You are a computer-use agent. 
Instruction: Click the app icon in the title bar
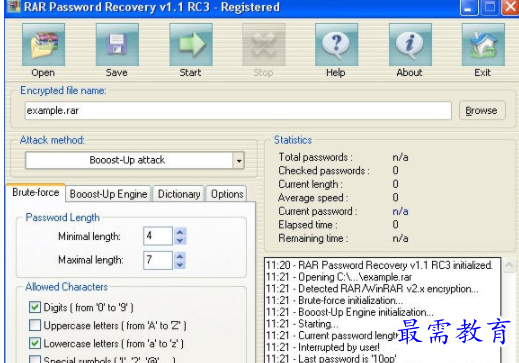(x=14, y=7)
